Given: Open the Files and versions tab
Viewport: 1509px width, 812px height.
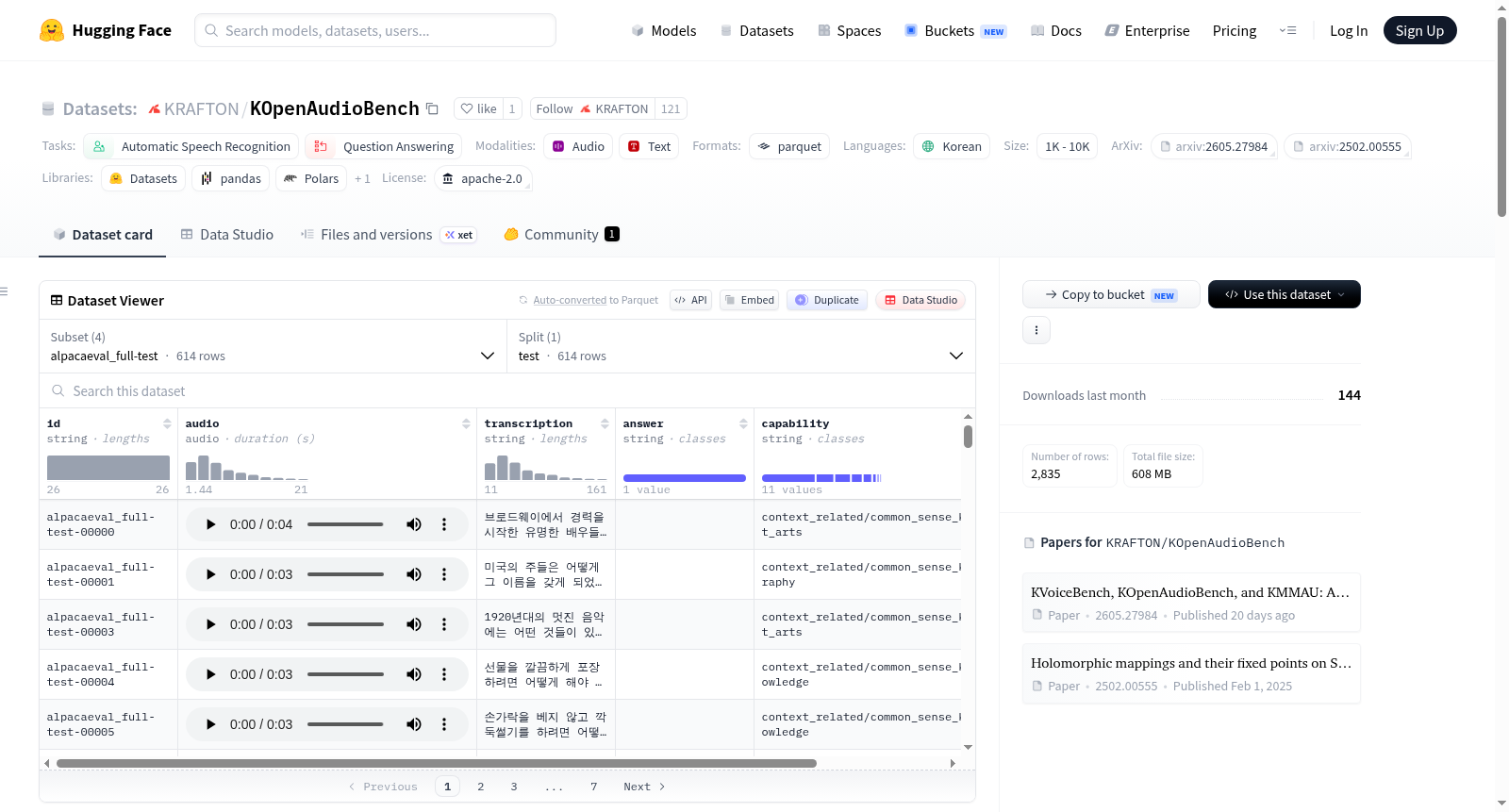Looking at the screenshot, I should click(389, 235).
